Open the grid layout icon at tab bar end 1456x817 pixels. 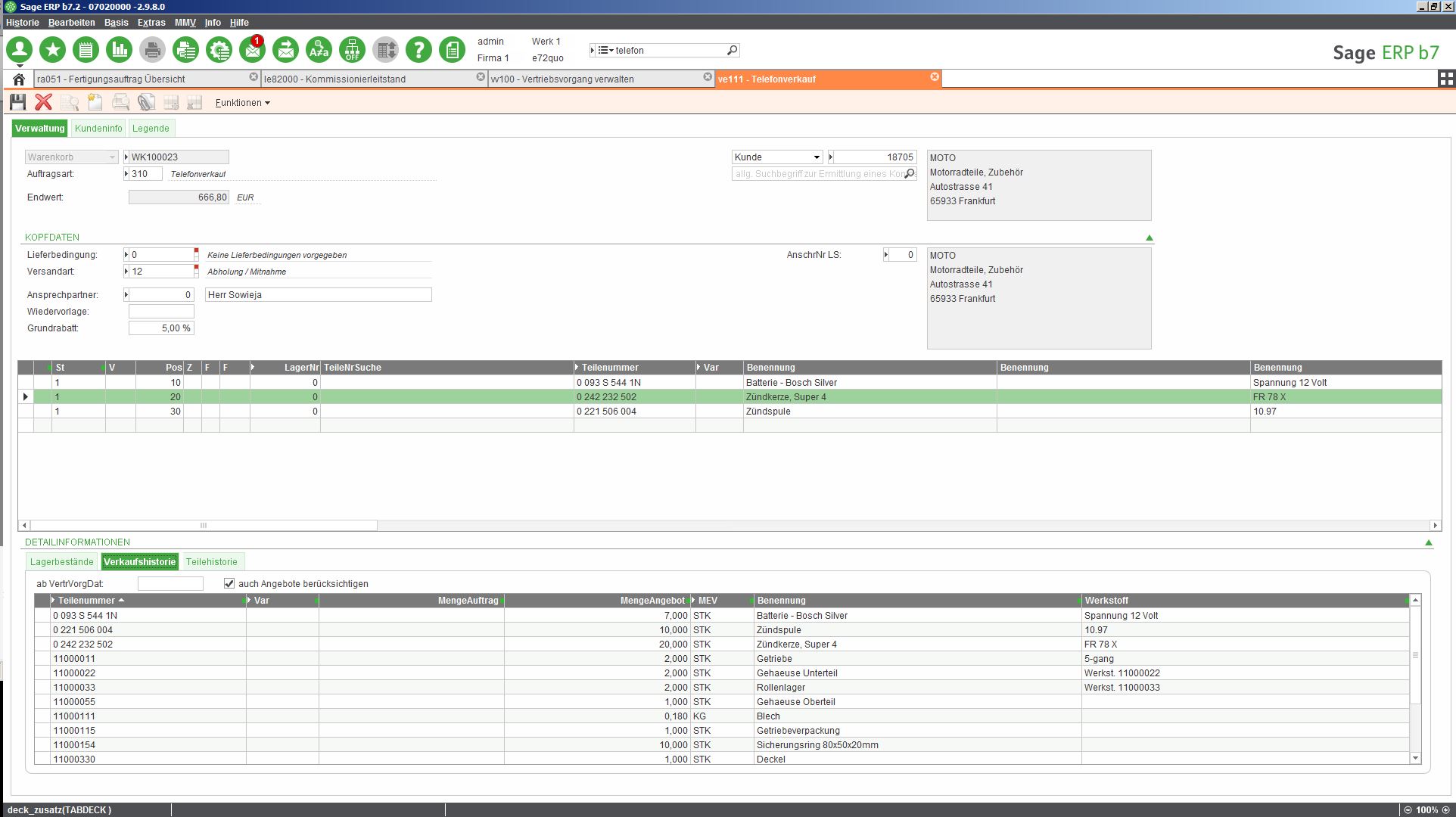click(x=1446, y=79)
